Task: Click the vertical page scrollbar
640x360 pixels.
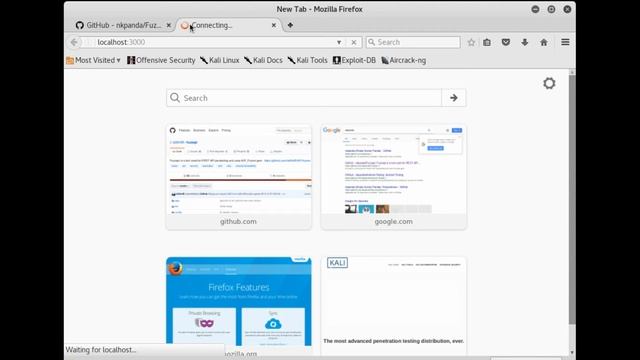Action: coord(572,200)
